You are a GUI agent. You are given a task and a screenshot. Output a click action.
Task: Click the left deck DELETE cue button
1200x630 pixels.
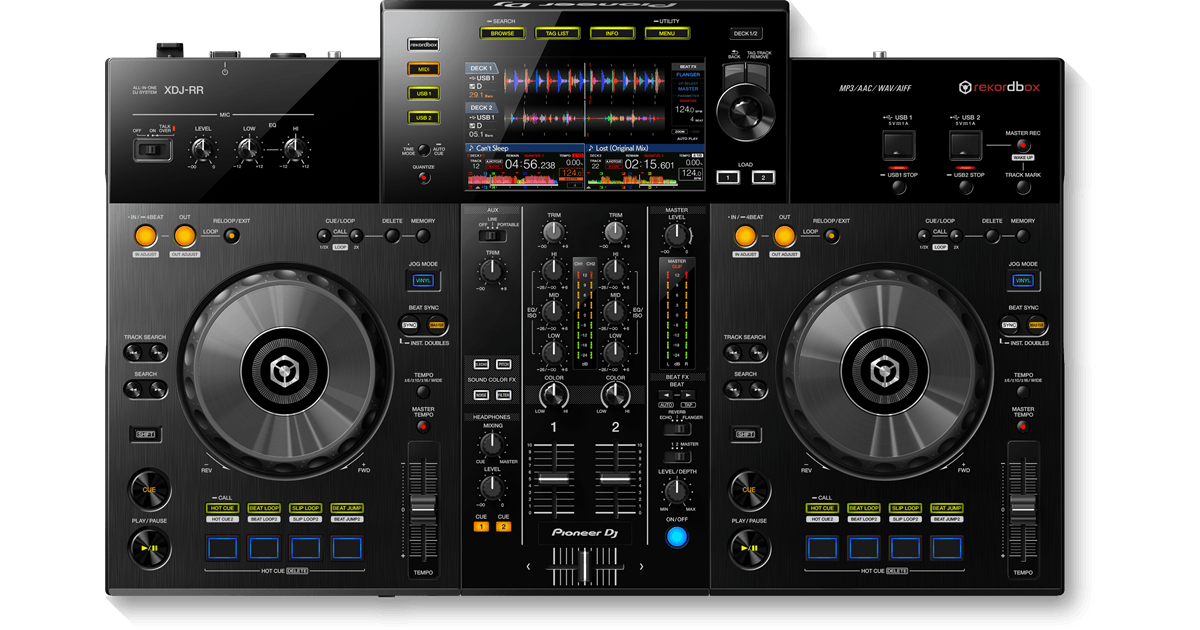392,237
